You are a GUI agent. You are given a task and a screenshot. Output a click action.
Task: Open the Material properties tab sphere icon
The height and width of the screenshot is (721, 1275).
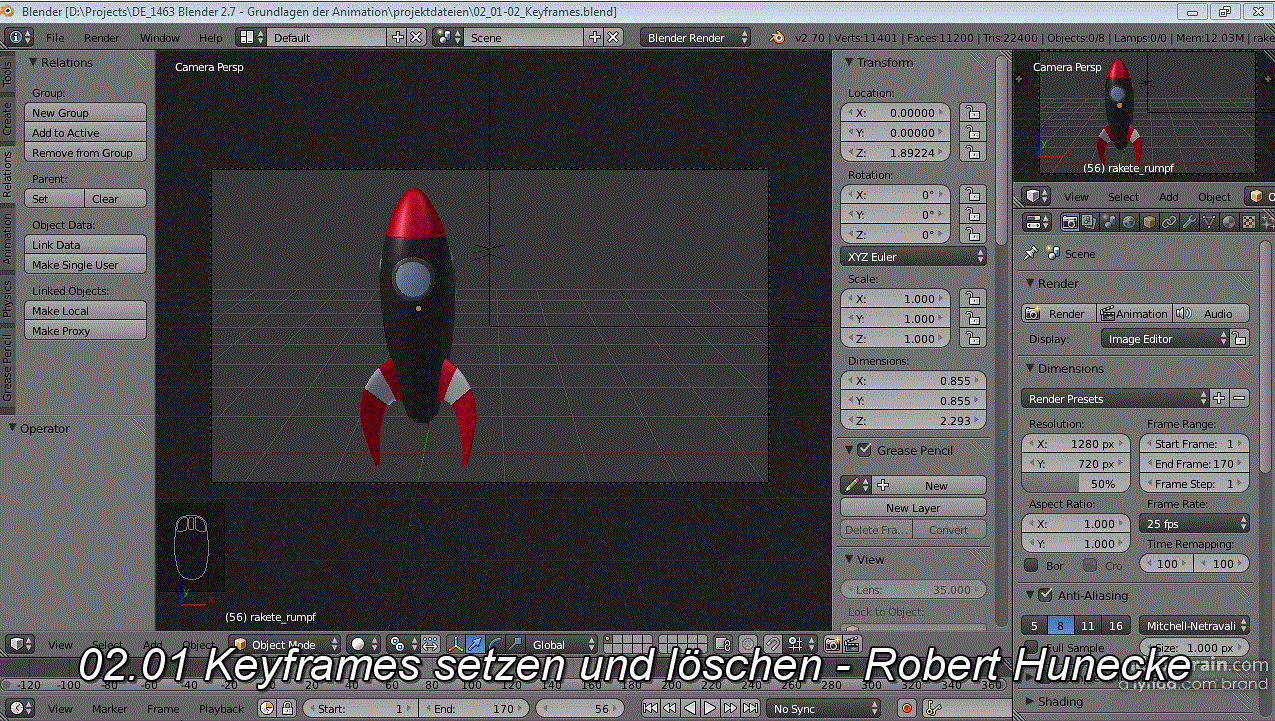point(1229,222)
